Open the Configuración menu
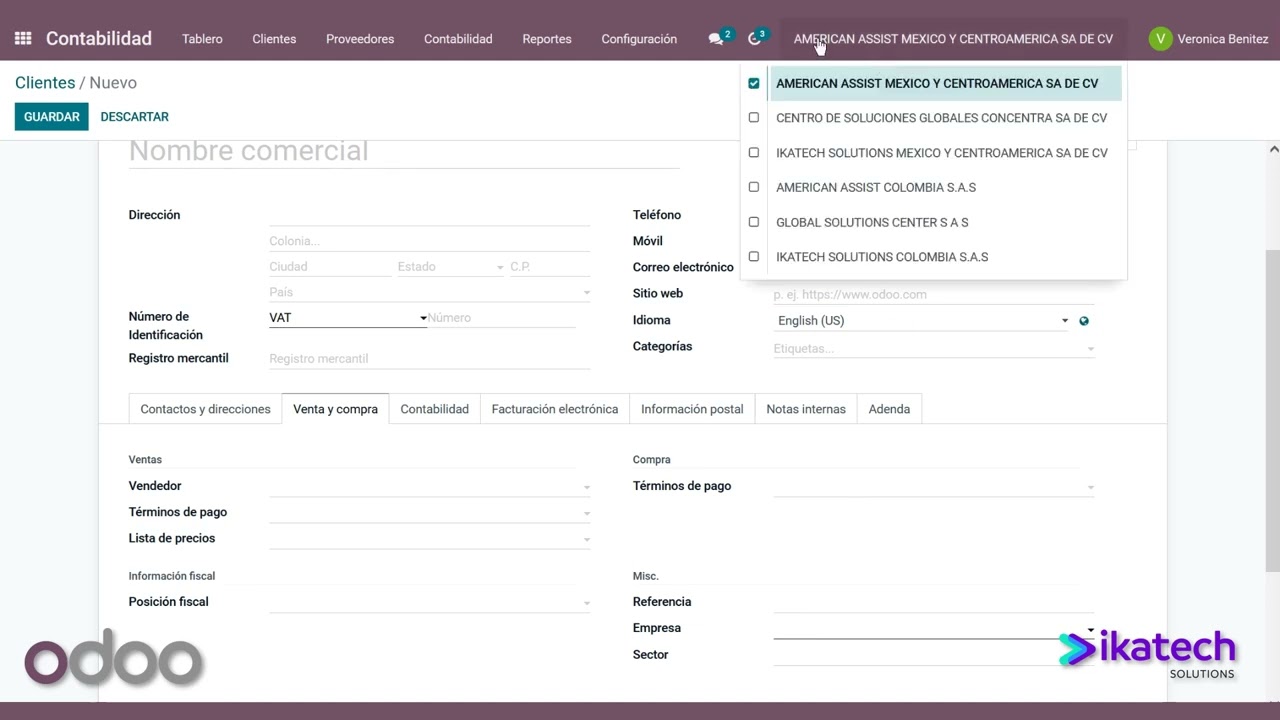 coord(639,39)
